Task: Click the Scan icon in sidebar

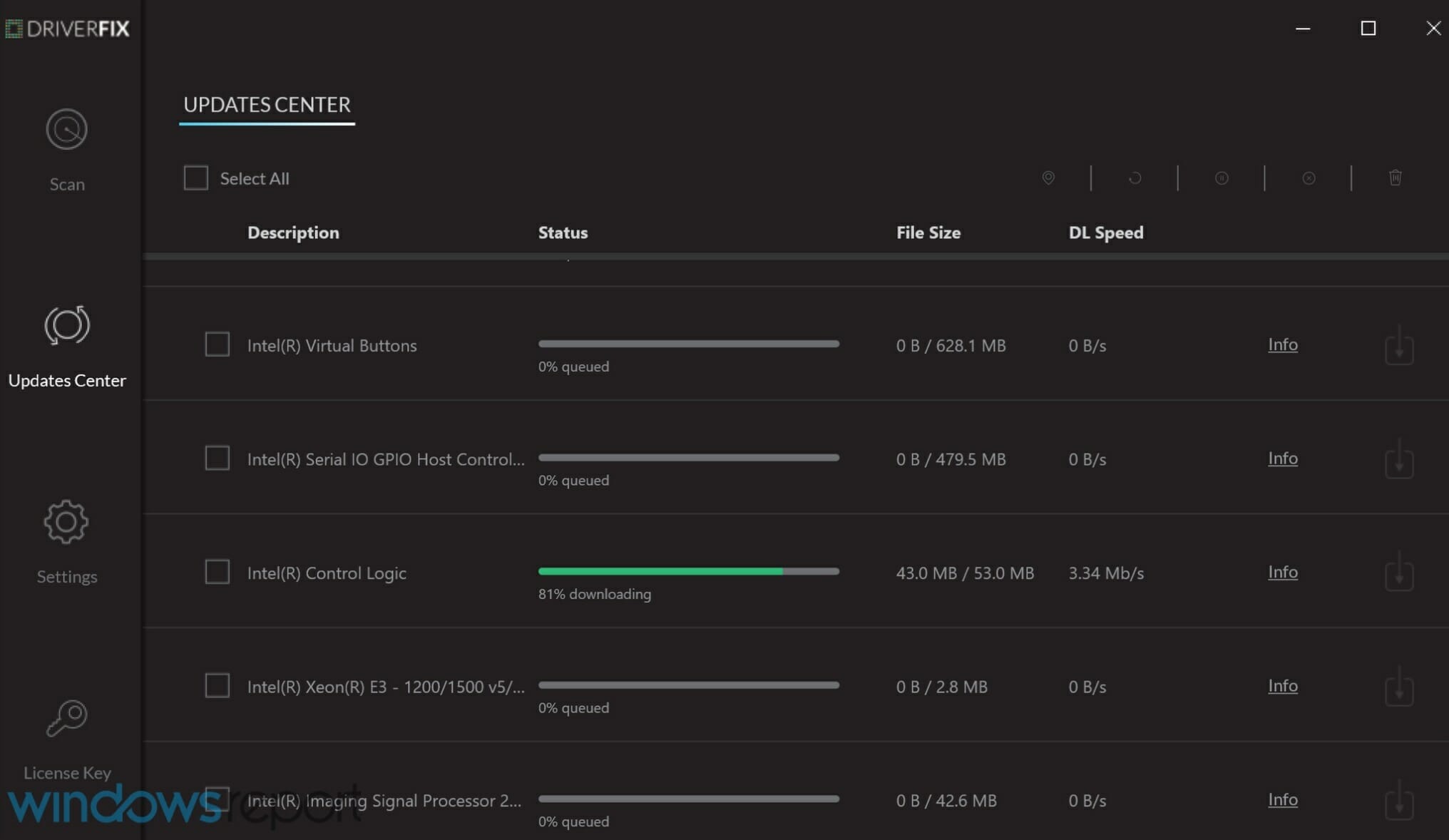Action: pyautogui.click(x=66, y=128)
